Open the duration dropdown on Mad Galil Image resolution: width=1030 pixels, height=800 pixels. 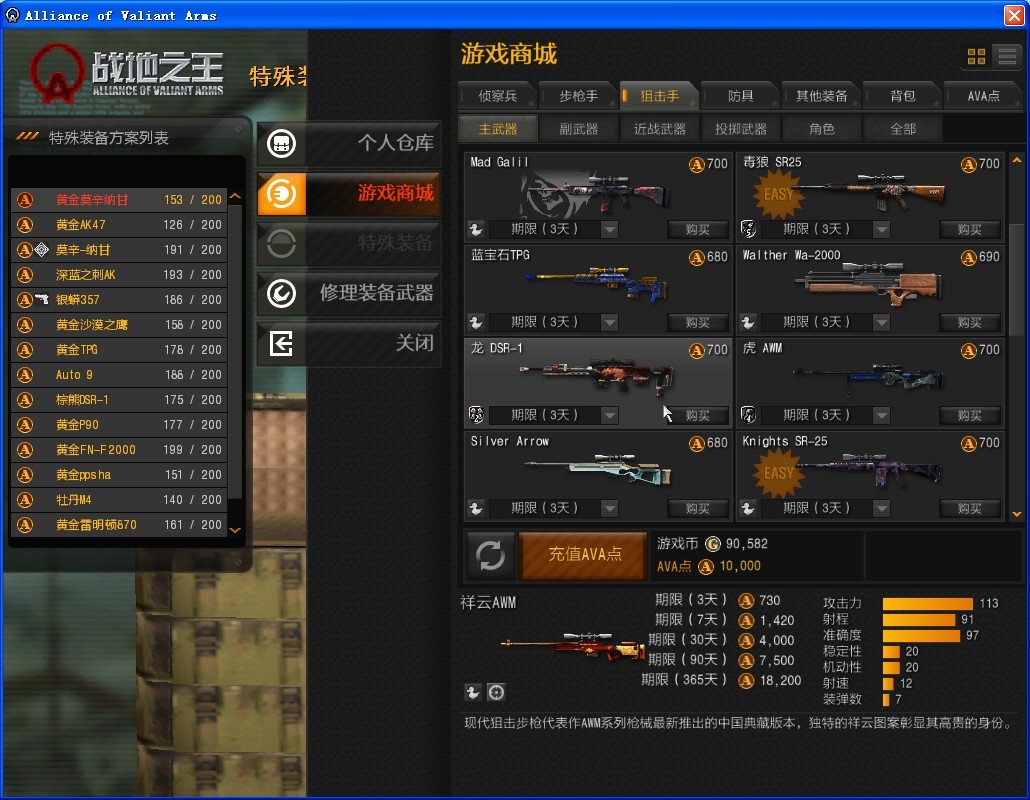610,229
